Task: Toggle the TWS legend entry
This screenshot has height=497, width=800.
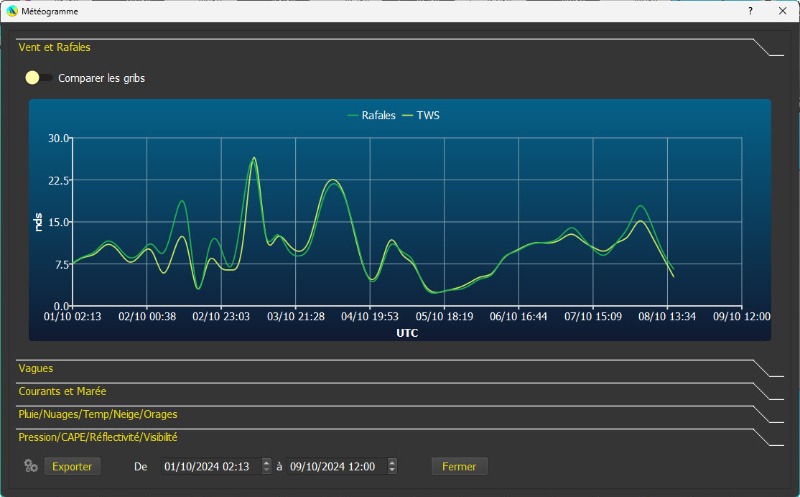Action: (421, 115)
